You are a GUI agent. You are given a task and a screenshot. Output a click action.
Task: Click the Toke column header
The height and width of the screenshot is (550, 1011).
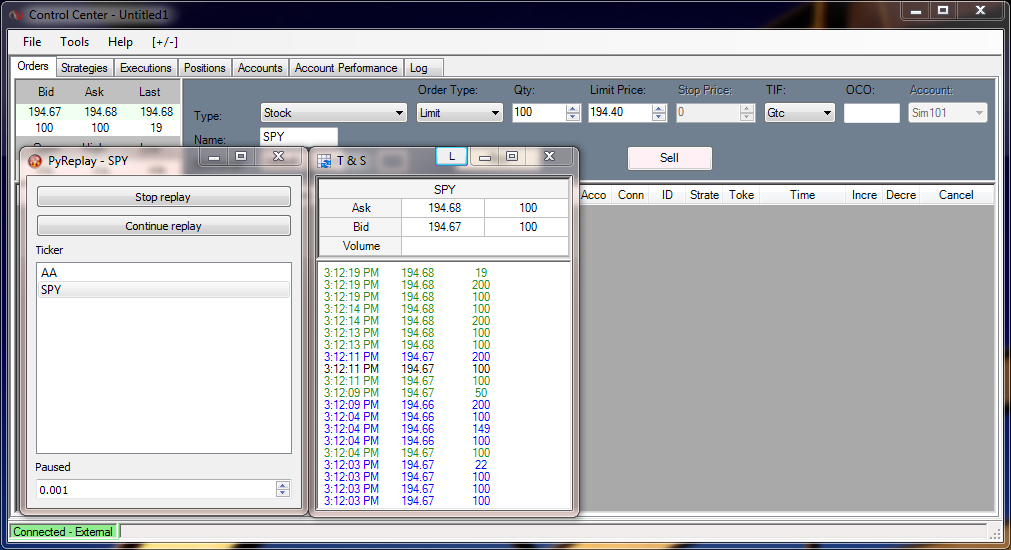coord(741,195)
